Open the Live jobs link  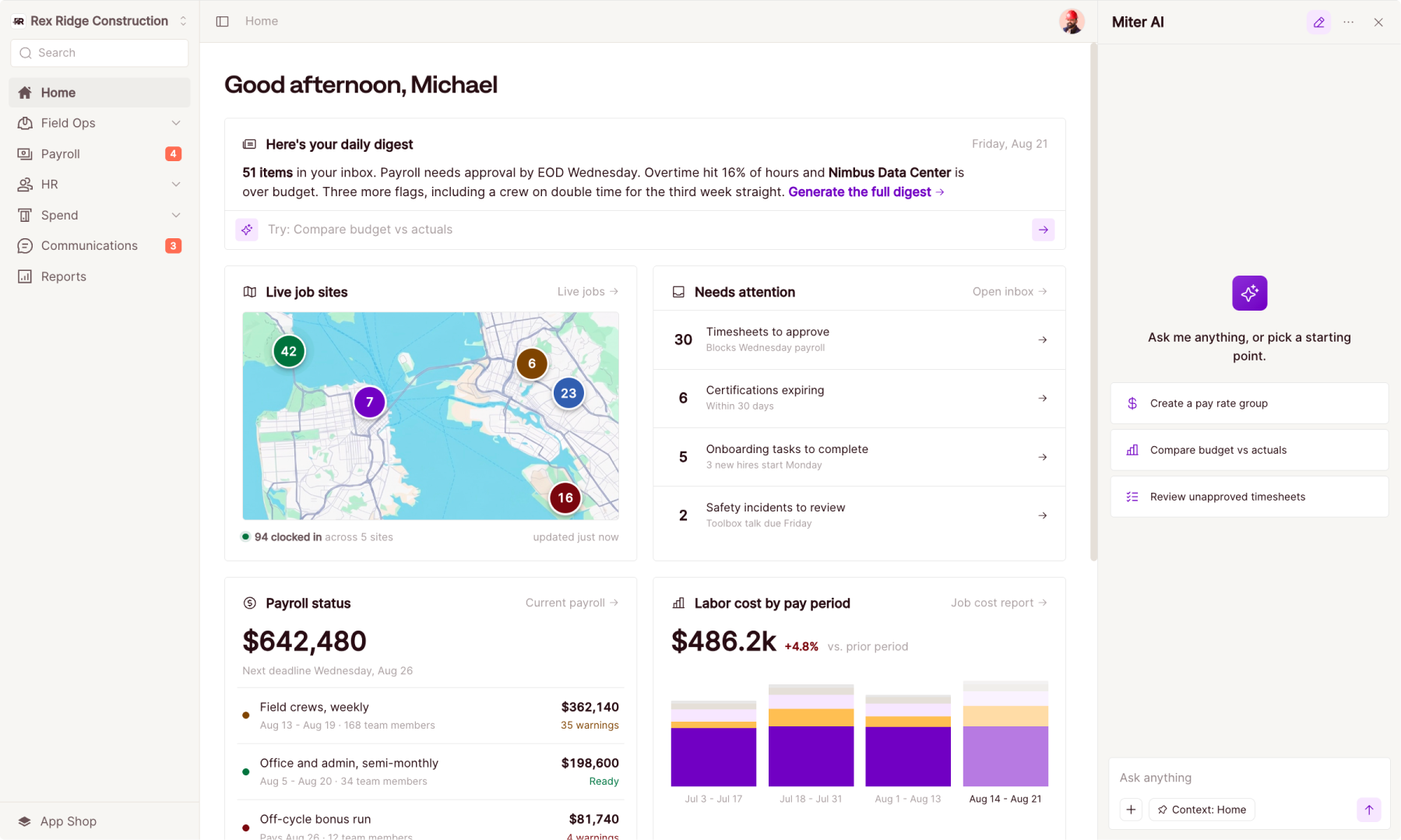(588, 292)
